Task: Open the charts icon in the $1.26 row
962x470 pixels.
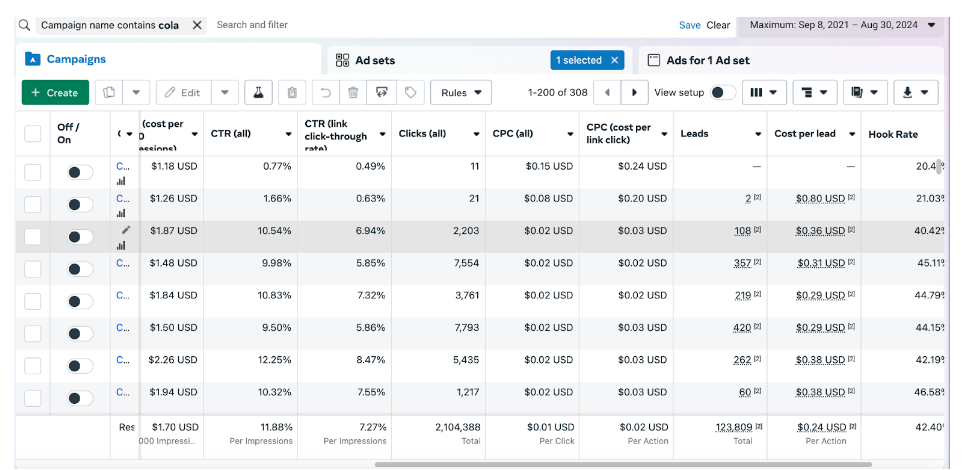Action: coord(121,214)
